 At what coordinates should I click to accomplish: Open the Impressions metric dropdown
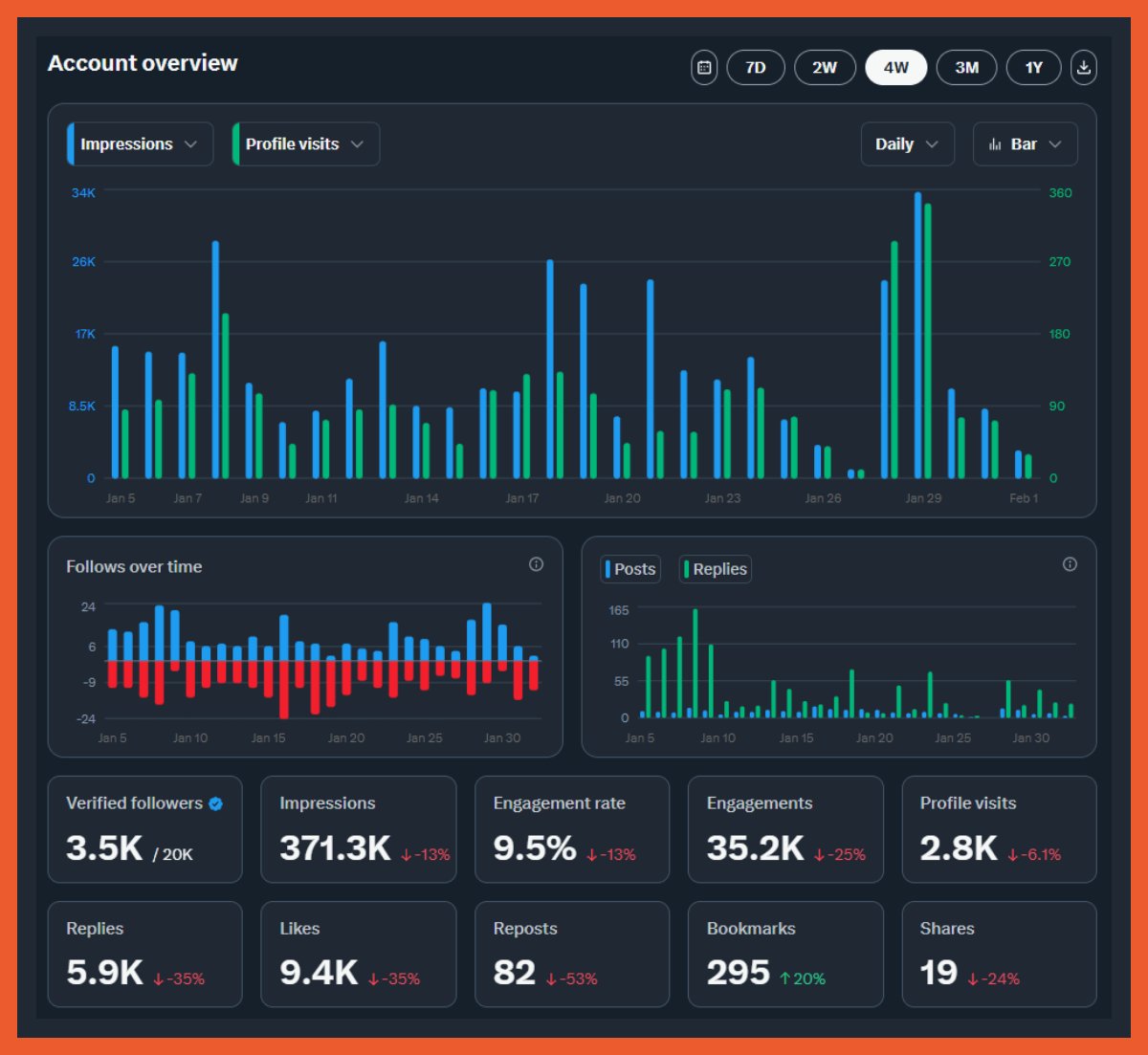(140, 144)
